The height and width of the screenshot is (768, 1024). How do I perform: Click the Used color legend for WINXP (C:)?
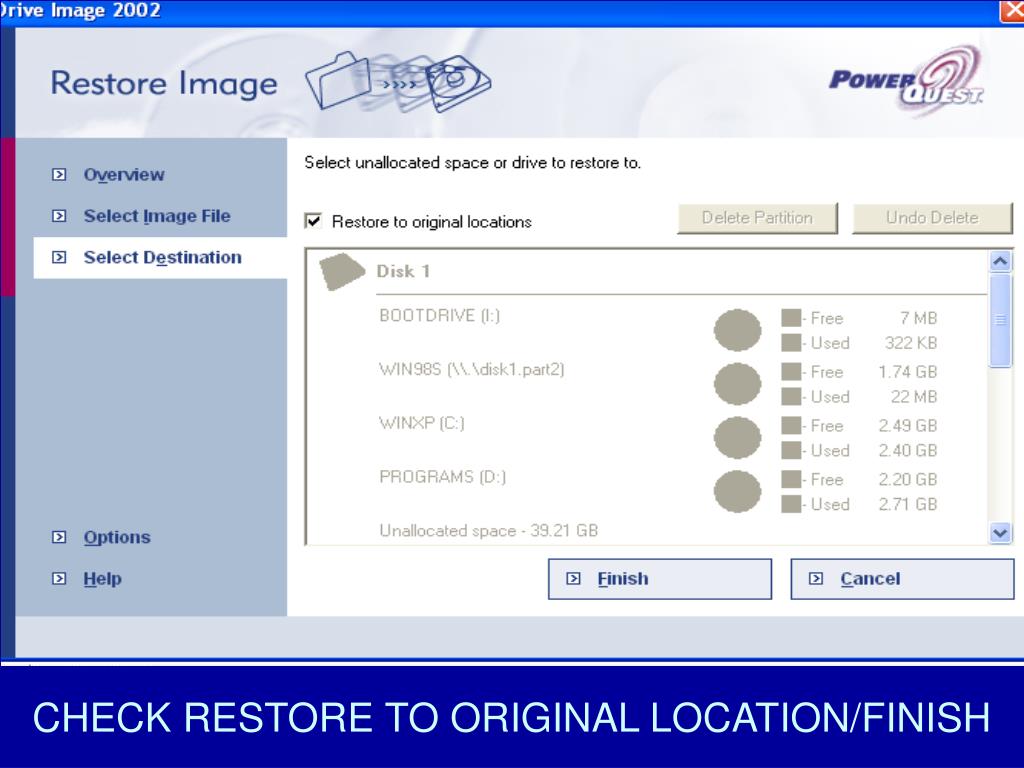(791, 450)
